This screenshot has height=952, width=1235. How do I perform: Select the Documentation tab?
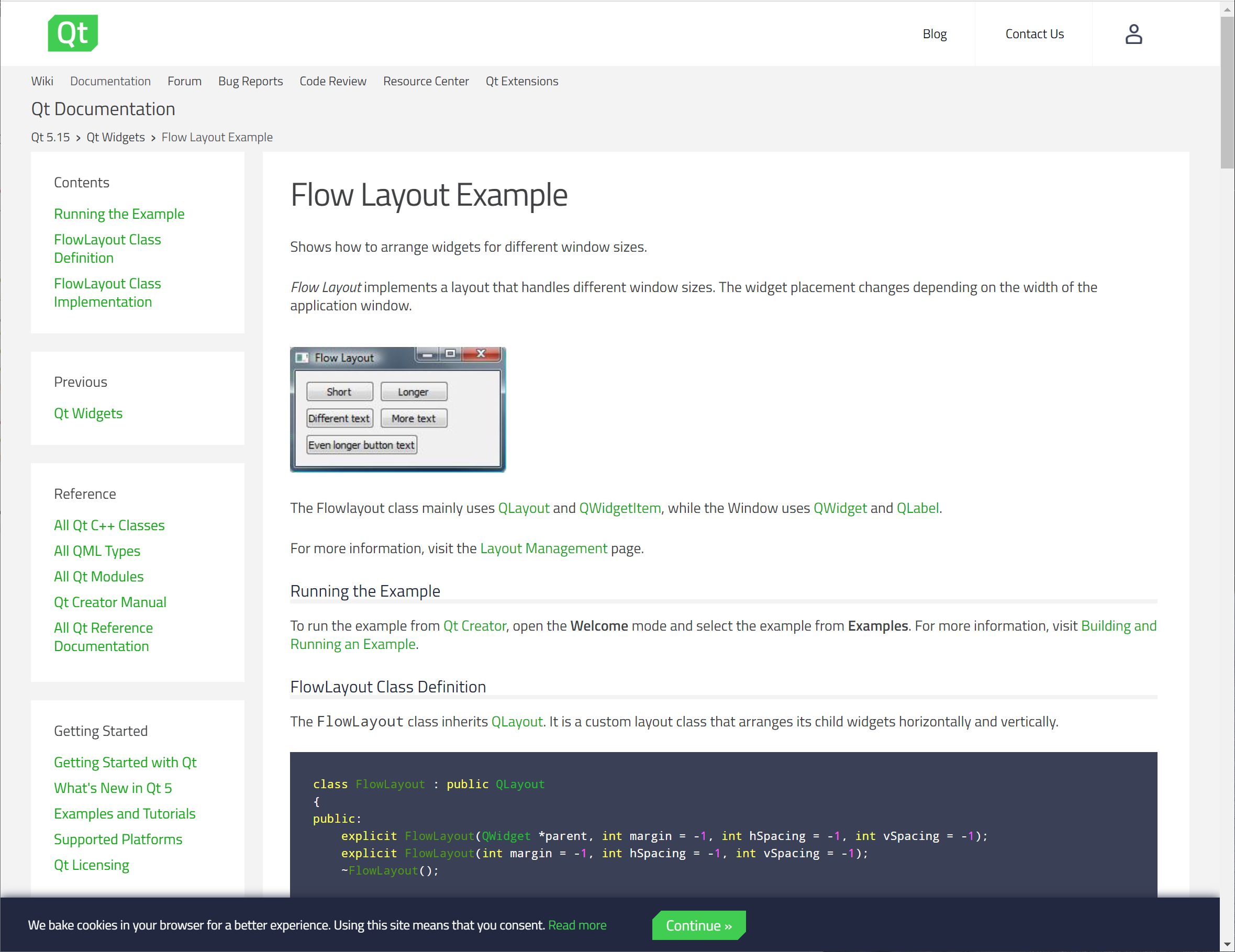(x=111, y=80)
